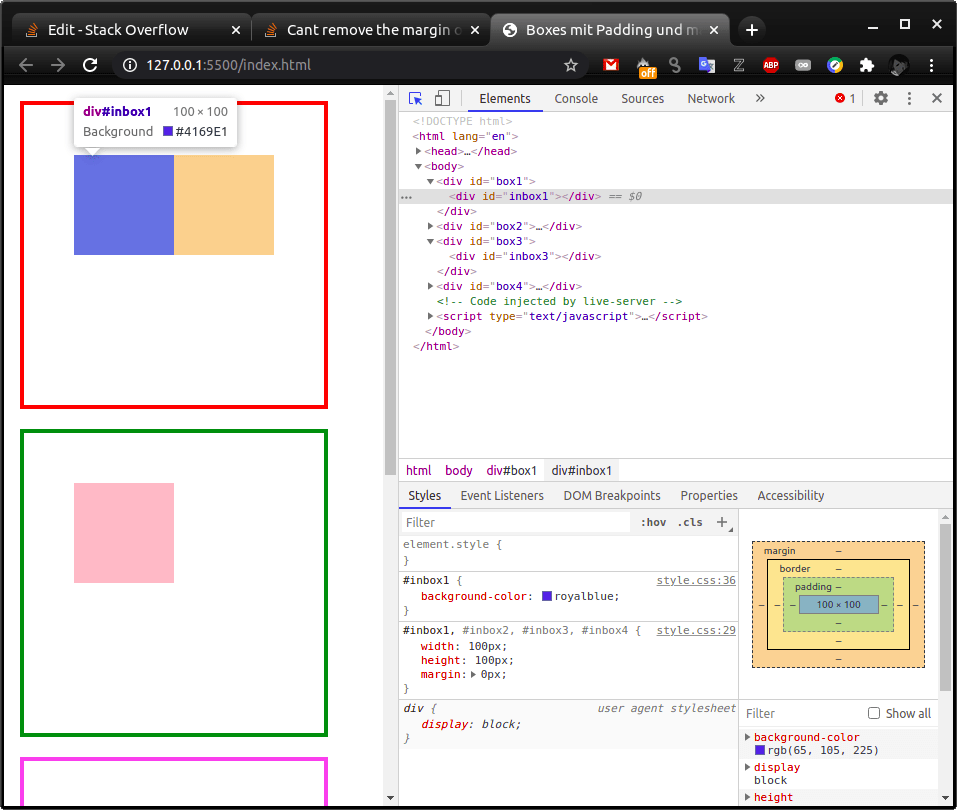Open a new browser tab
Viewport: 957px width, 810px height.
pyautogui.click(x=752, y=30)
